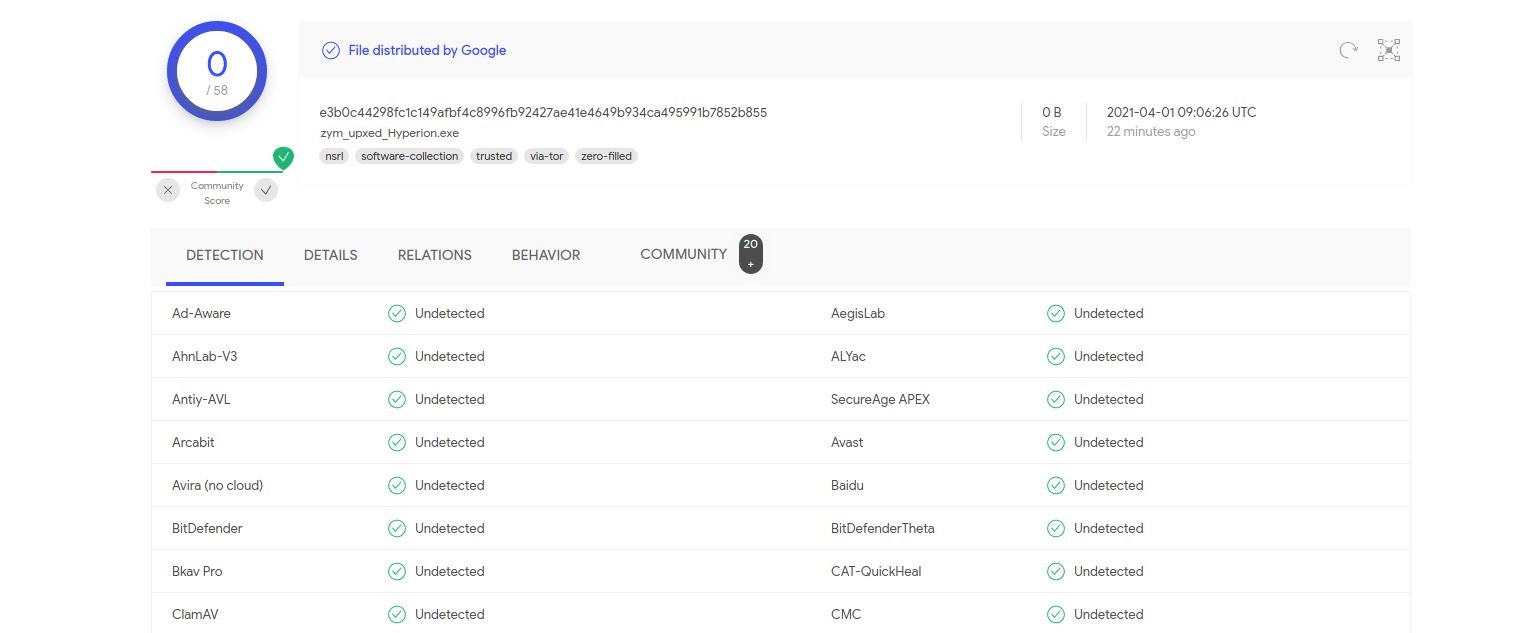The height and width of the screenshot is (633, 1524).
Task: Click the via-tor tag
Action: click(x=546, y=156)
